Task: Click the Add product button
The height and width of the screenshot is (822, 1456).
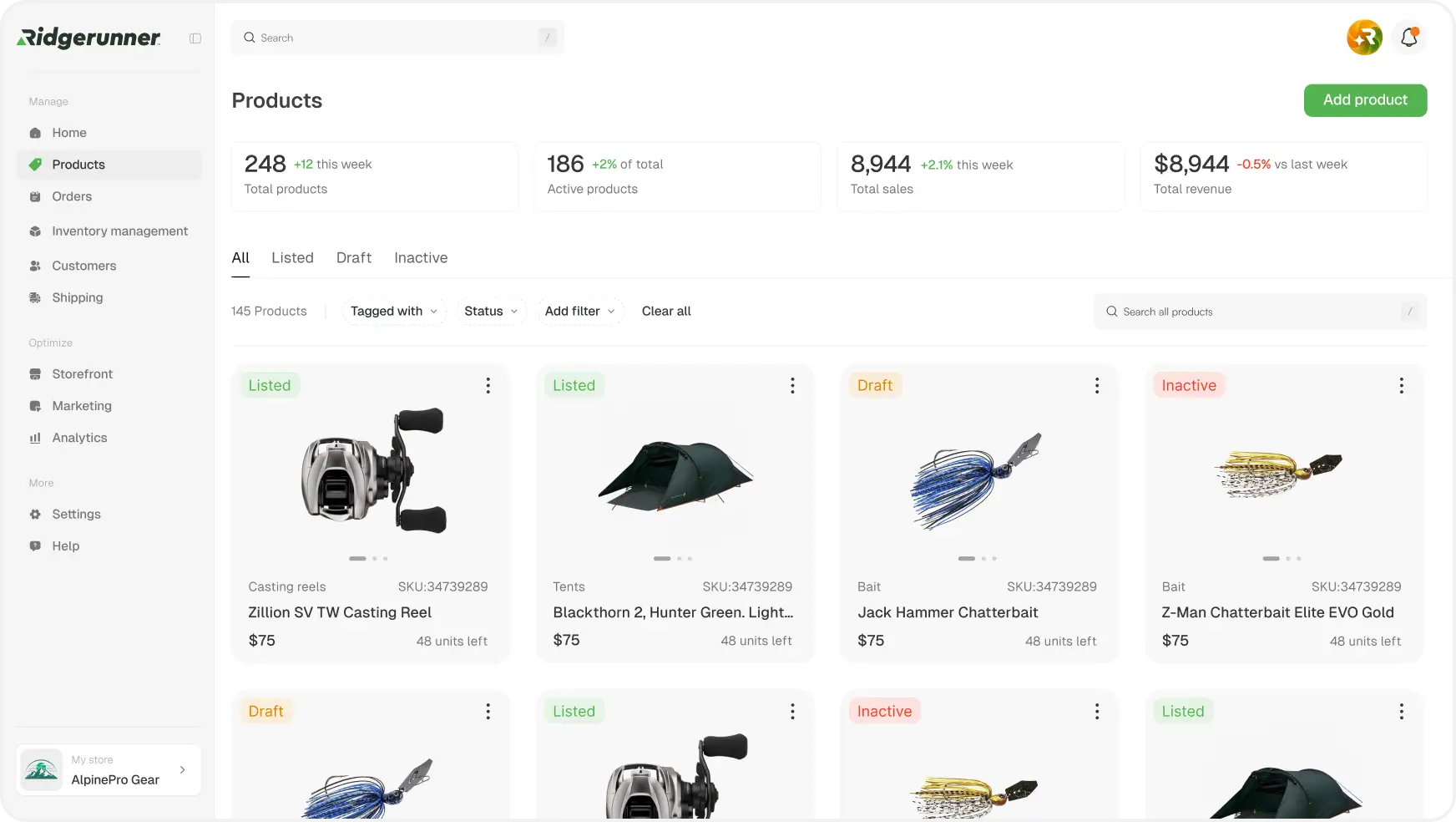Action: (1365, 100)
